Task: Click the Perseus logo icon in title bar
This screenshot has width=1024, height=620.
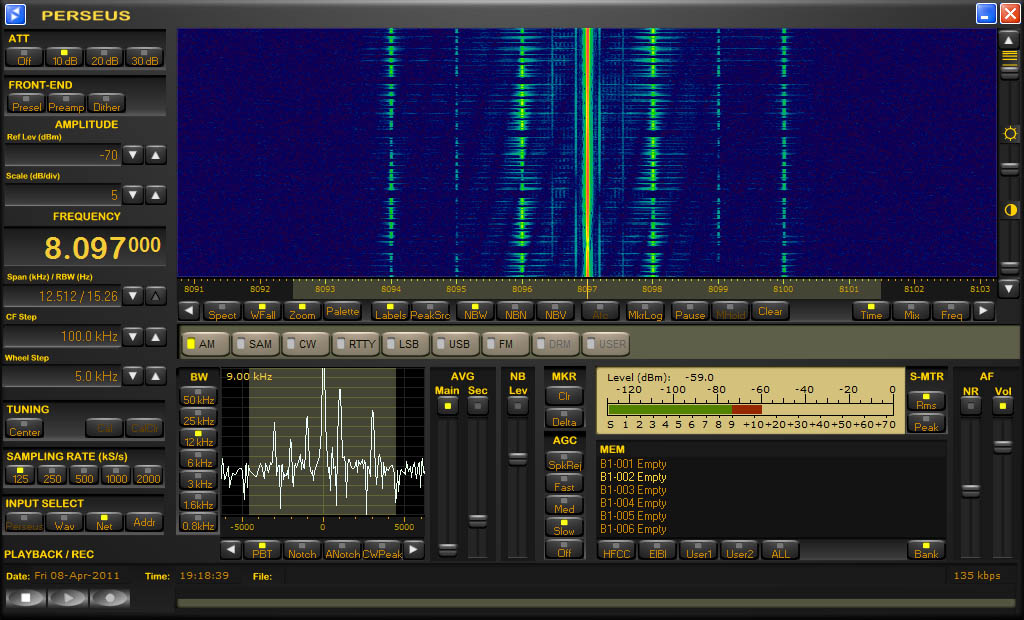Action: click(15, 13)
